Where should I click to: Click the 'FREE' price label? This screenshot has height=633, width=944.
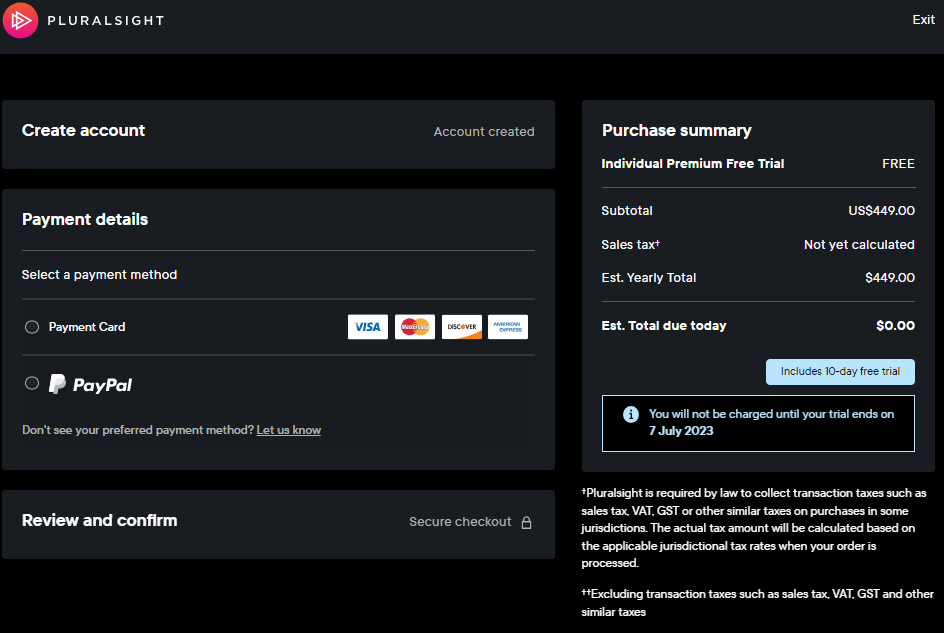pos(898,164)
